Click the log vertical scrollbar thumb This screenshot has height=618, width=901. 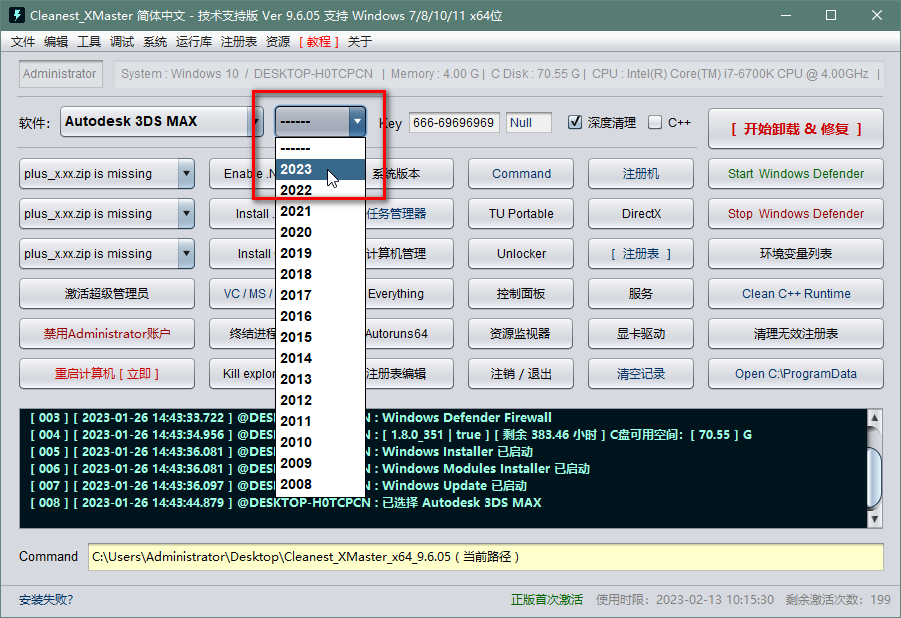(x=875, y=477)
